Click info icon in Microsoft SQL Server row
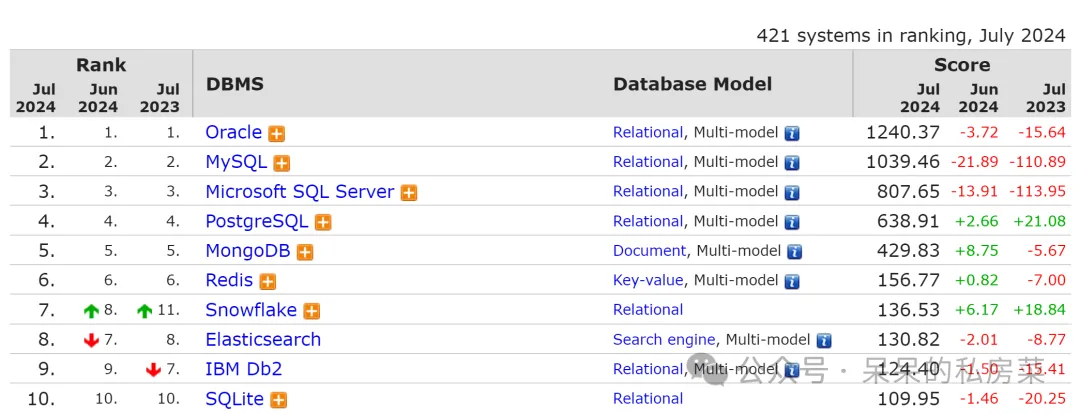This screenshot has height=414, width=1080. tap(792, 193)
